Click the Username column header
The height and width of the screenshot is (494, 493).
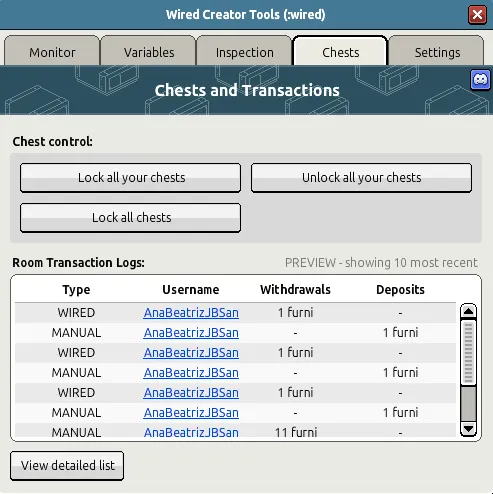point(191,290)
